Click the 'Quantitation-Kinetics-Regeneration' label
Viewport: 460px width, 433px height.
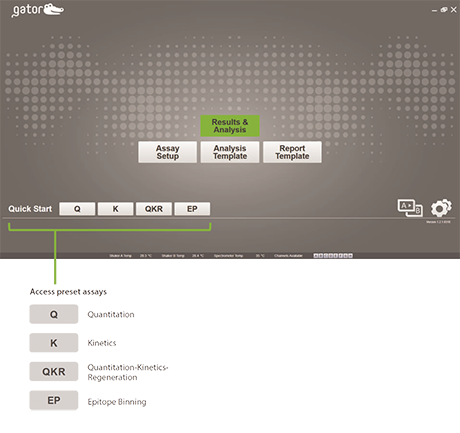coord(128,372)
